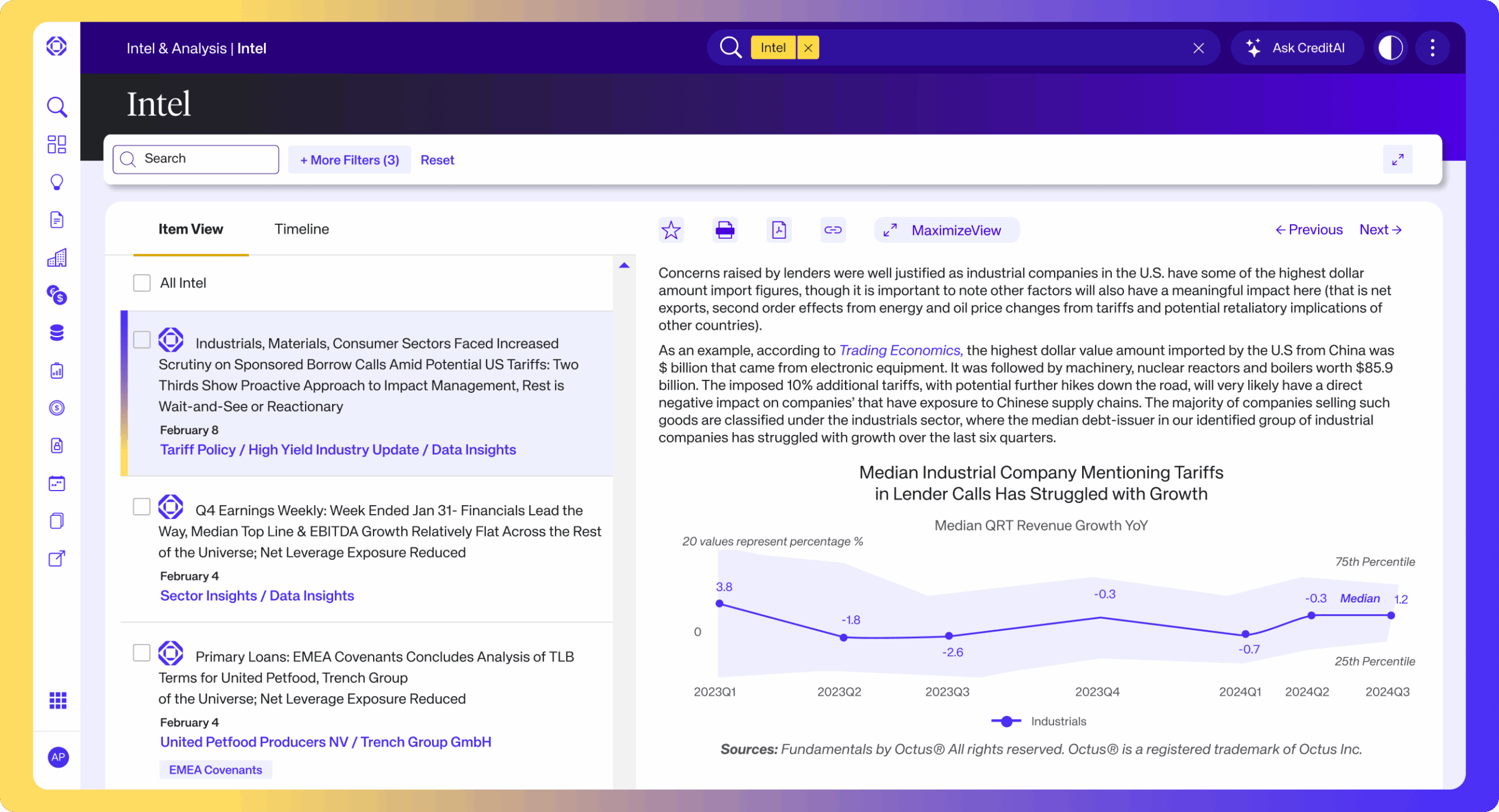1499x812 pixels.
Task: Favorite this article using the star icon
Action: pyautogui.click(x=671, y=229)
